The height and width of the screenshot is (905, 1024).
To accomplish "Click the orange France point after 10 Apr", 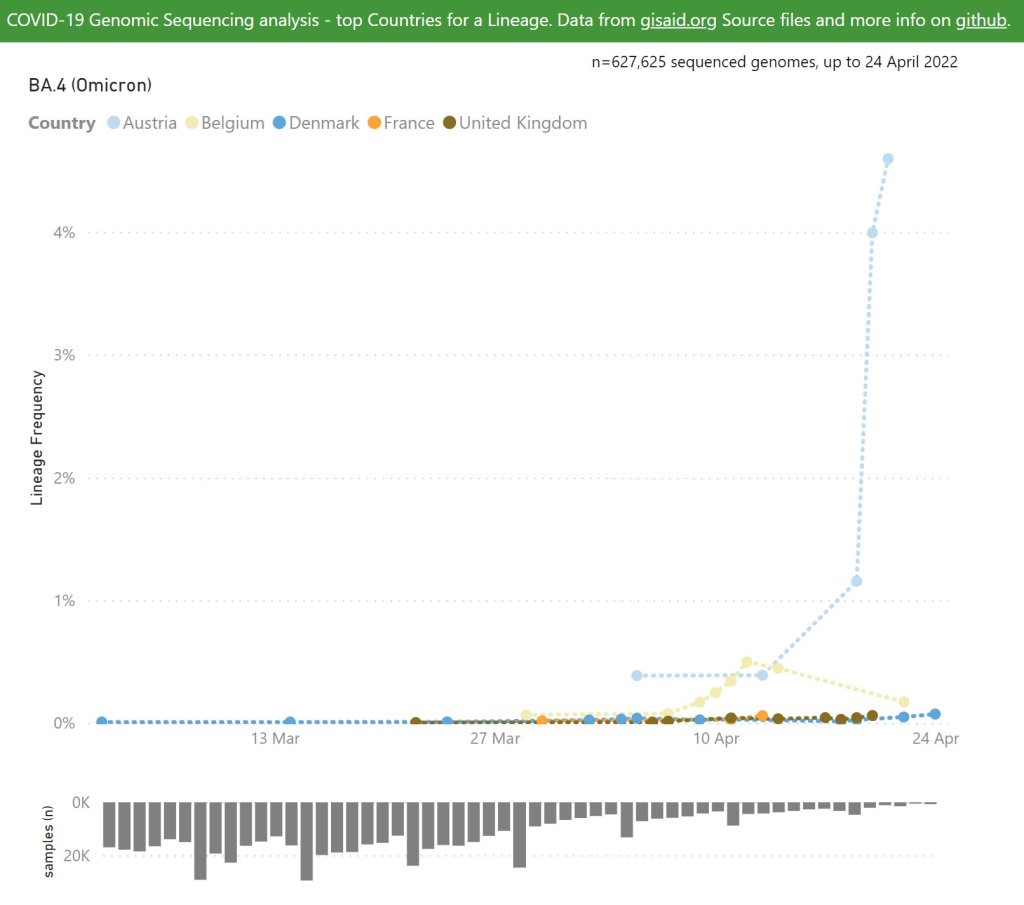I will point(762,716).
